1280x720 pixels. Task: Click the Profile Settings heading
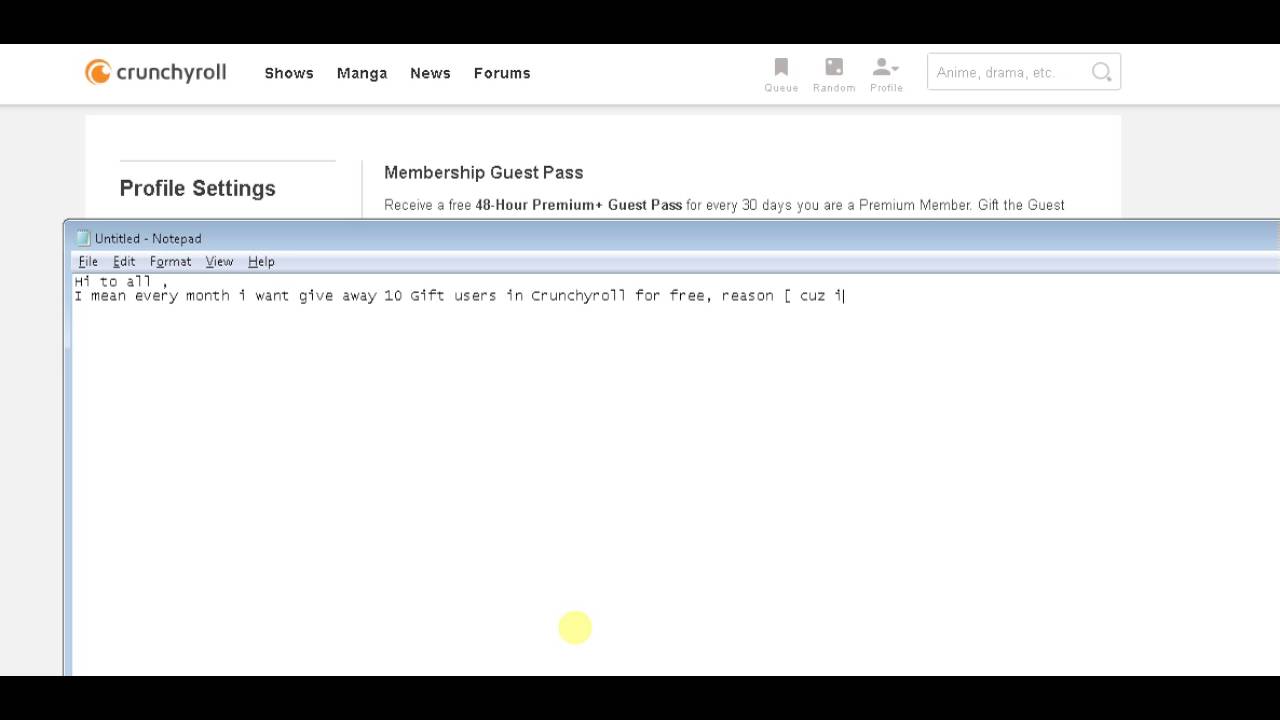[197, 188]
